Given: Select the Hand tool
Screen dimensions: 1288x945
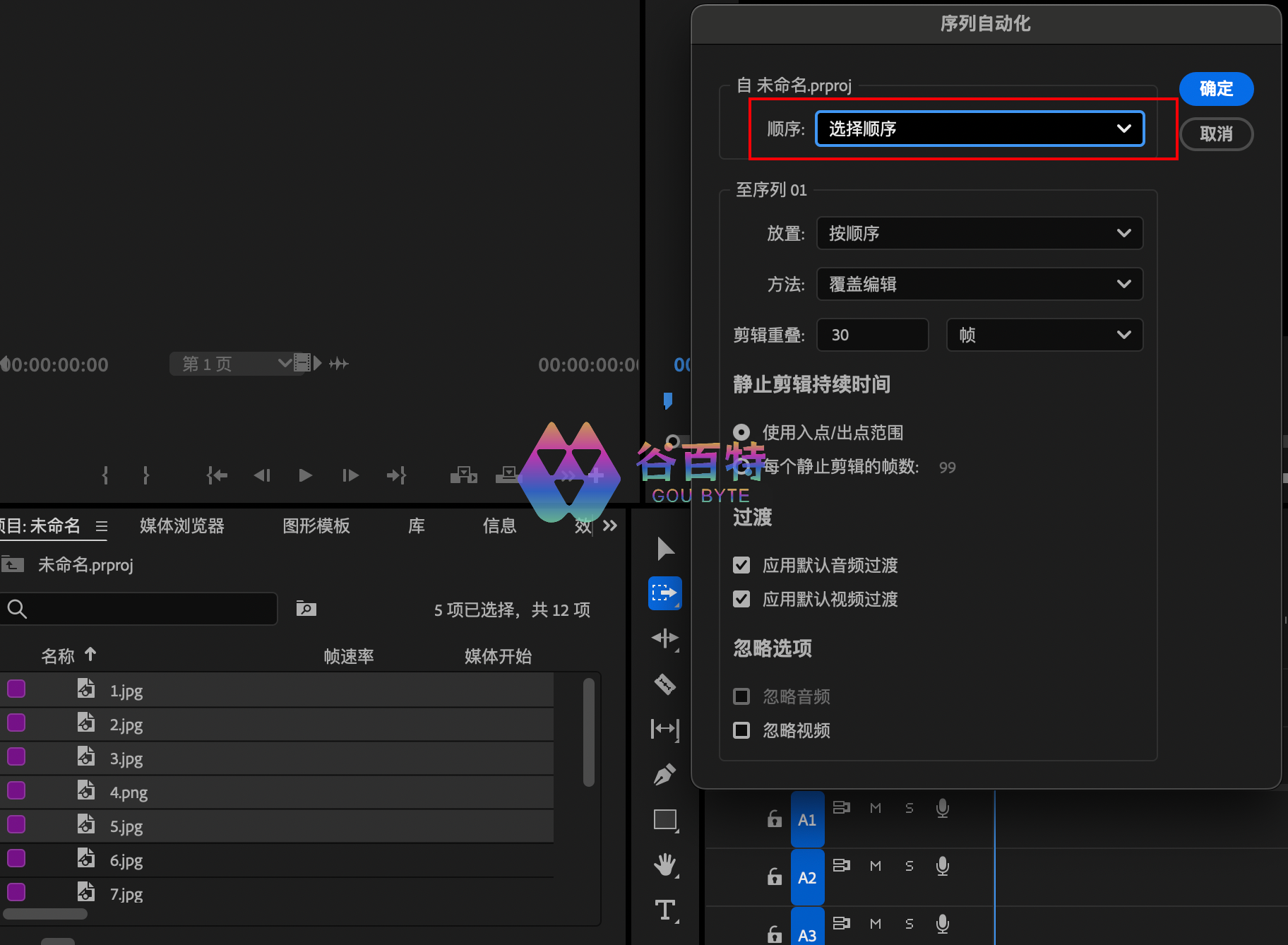Looking at the screenshot, I should tap(664, 864).
